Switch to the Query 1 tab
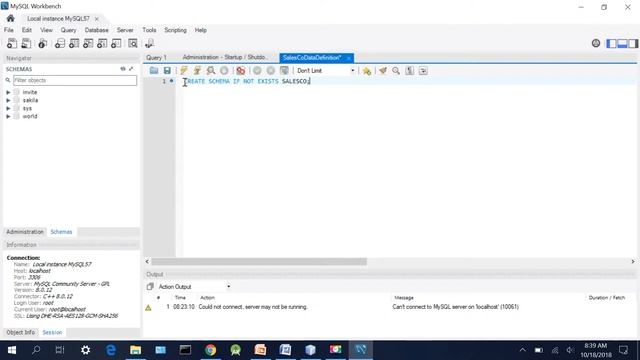 coord(156,58)
